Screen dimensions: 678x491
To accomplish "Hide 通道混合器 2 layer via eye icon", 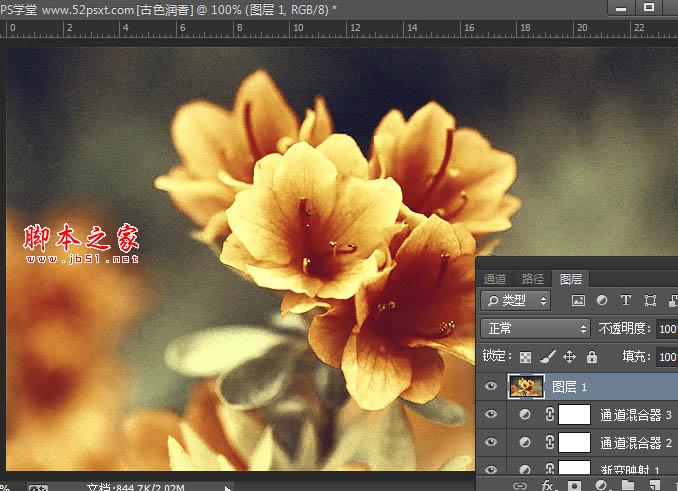I will pyautogui.click(x=491, y=442).
